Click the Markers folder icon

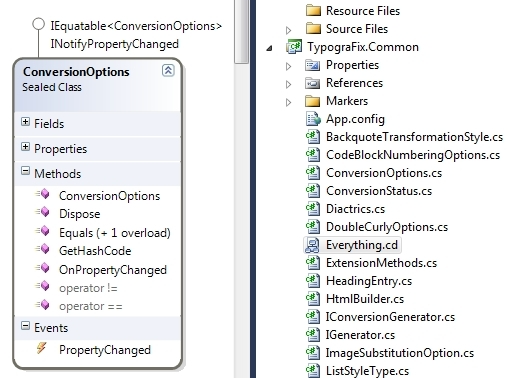click(x=313, y=101)
